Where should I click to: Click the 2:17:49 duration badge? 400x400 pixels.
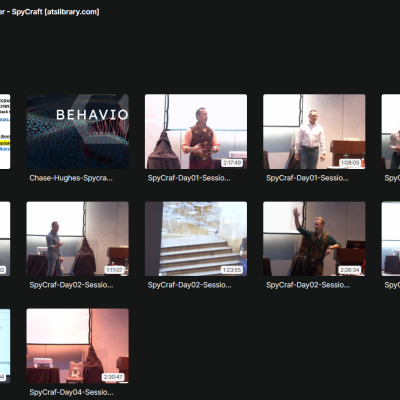pyautogui.click(x=232, y=163)
